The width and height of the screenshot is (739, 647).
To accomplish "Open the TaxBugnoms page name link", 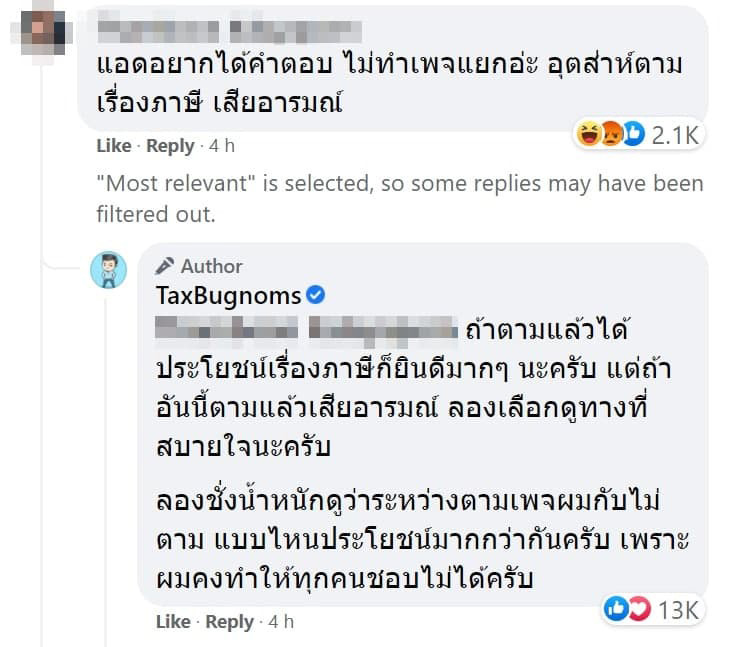I will [228, 295].
